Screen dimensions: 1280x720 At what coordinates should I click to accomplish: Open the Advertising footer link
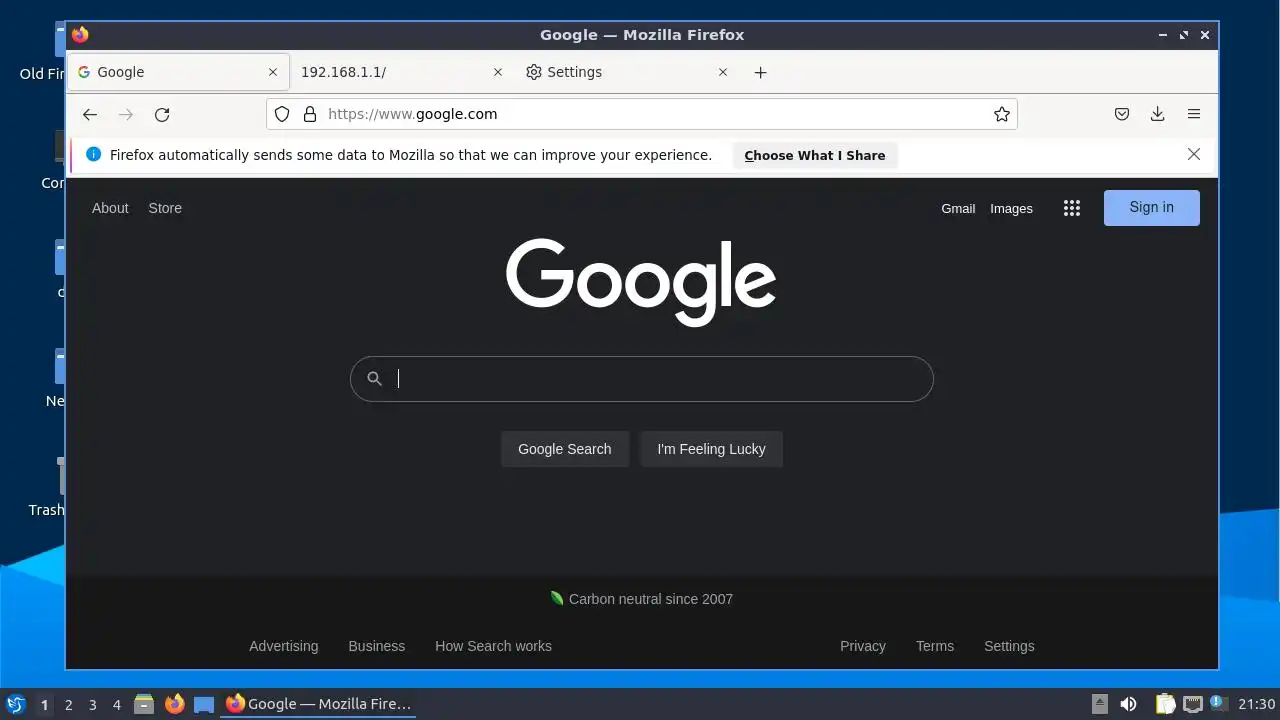pos(283,646)
